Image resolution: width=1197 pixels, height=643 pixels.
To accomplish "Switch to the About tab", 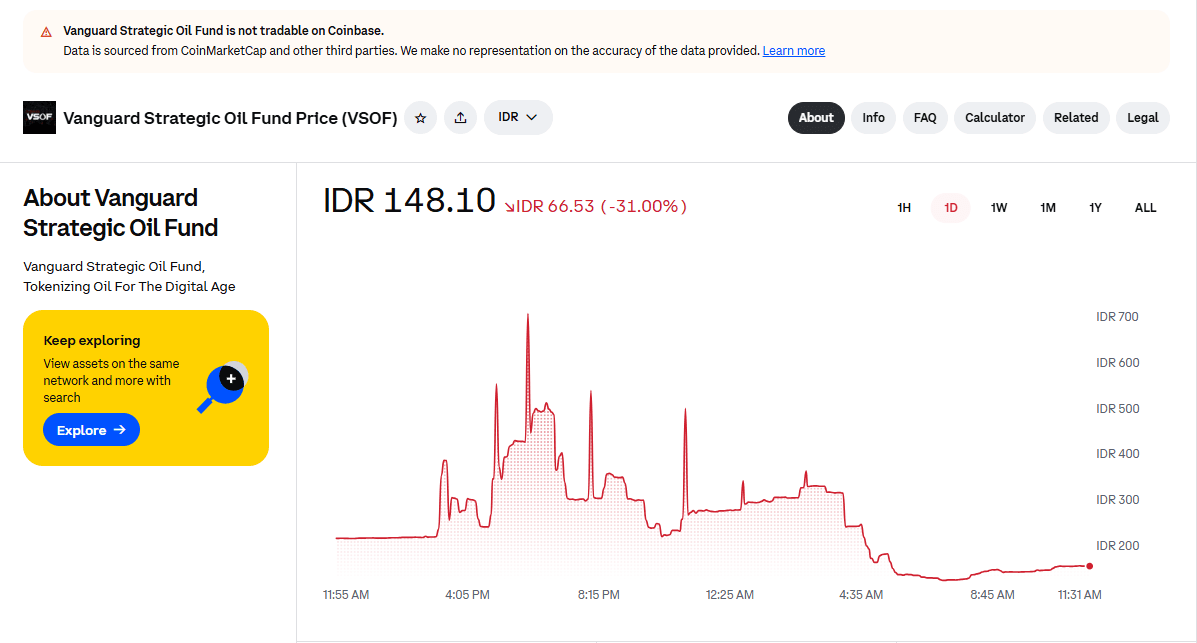I will [816, 118].
